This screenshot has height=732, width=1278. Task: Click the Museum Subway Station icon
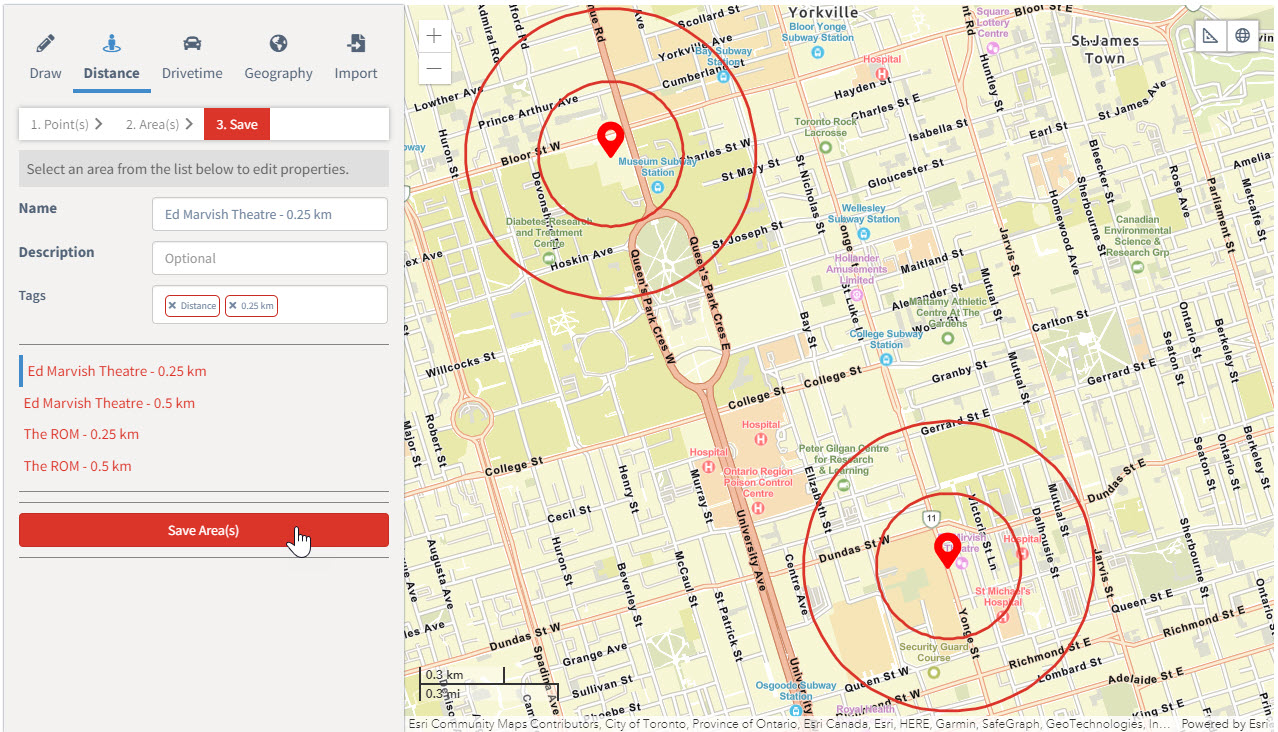tap(657, 186)
